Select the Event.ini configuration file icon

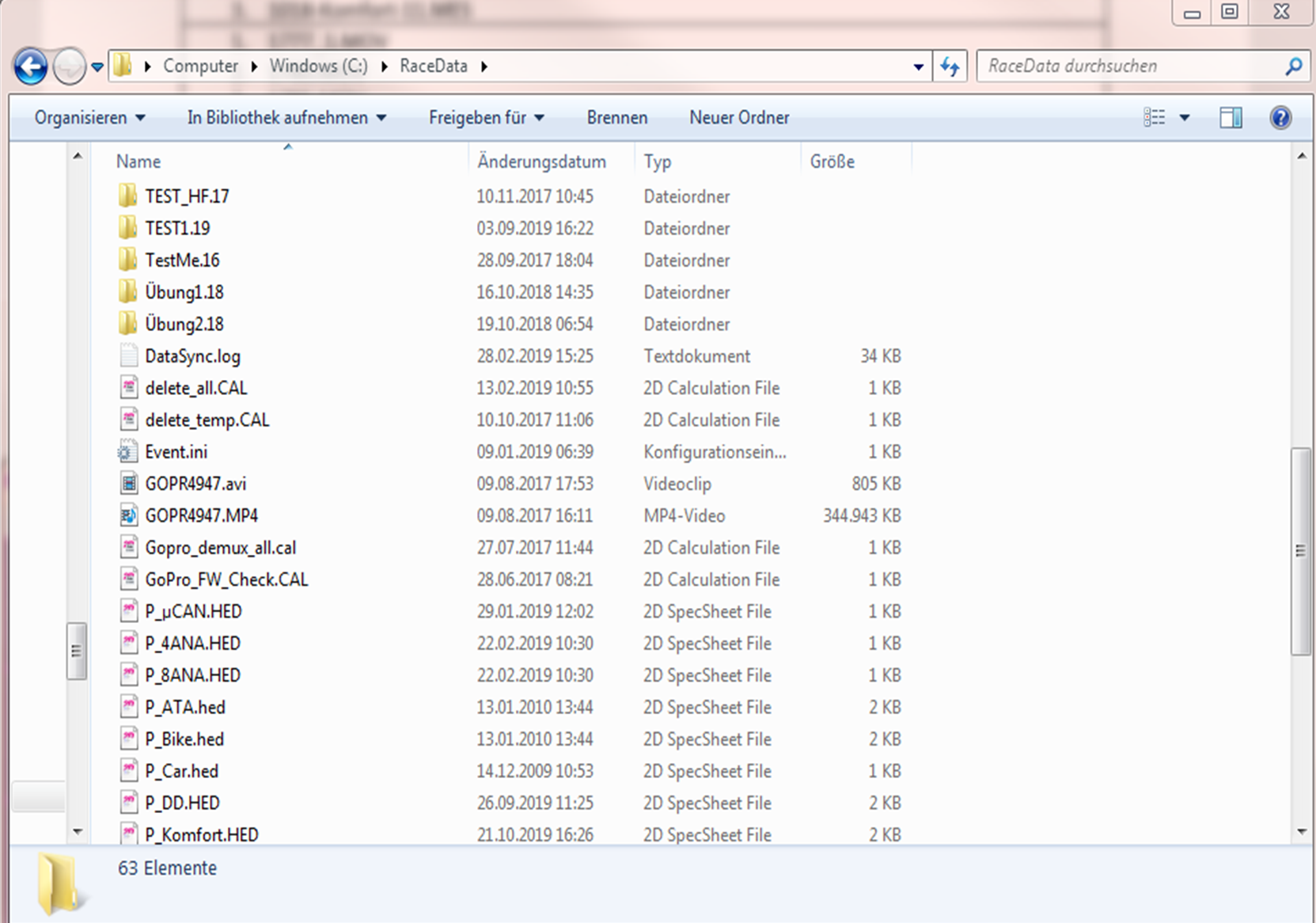[128, 452]
